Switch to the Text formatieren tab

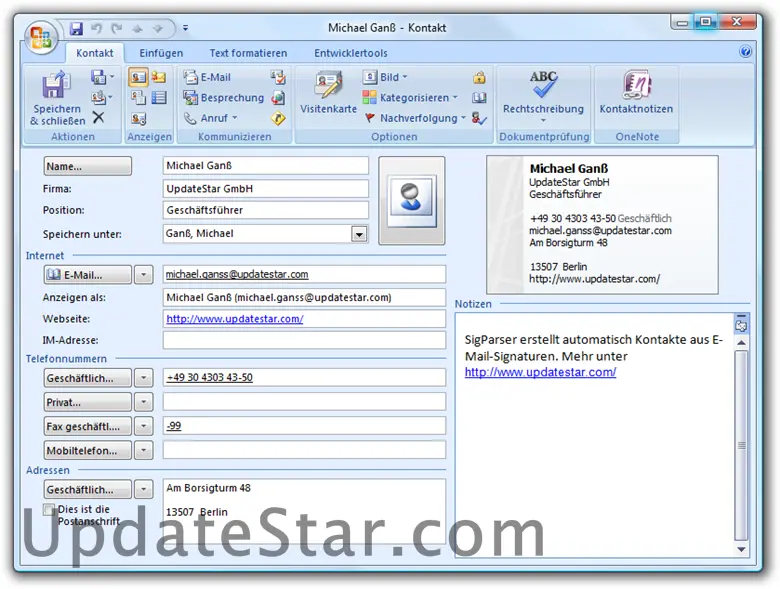click(248, 53)
